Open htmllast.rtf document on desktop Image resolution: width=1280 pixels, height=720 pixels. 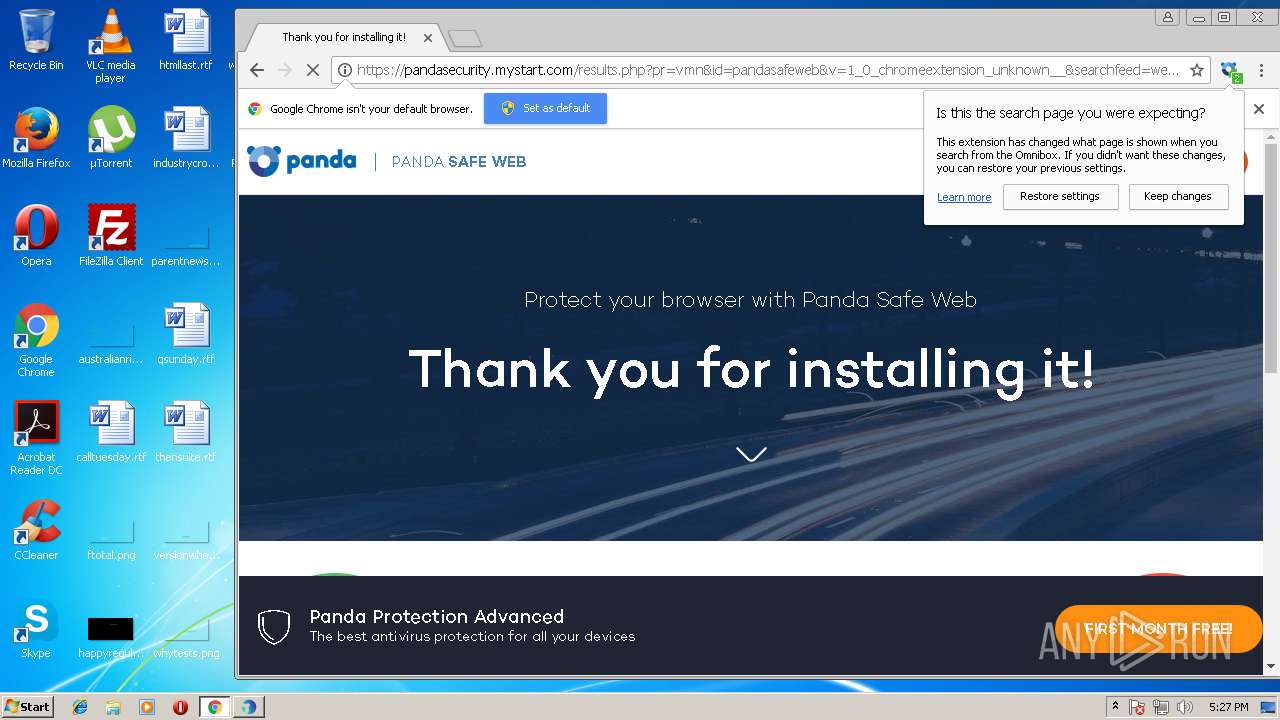[186, 40]
